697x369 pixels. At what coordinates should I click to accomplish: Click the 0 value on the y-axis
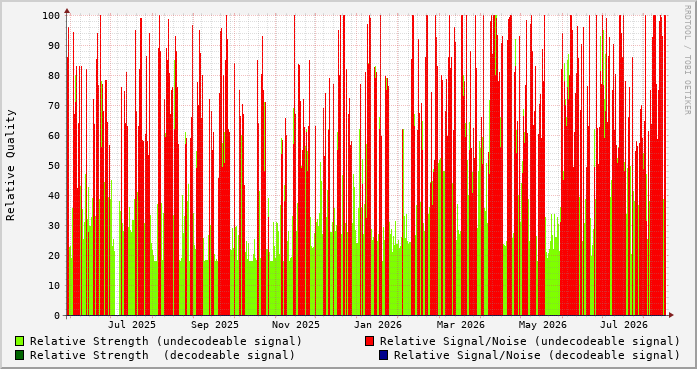[57, 316]
